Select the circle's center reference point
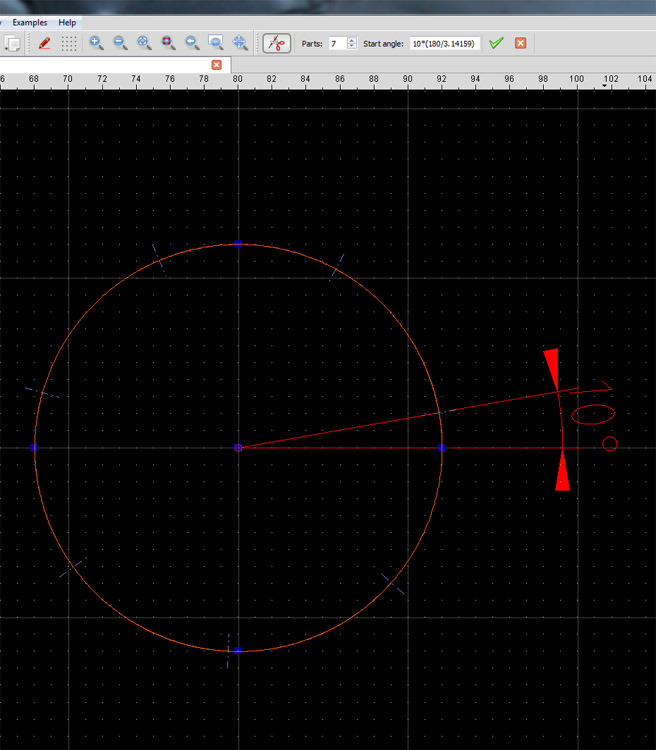The width and height of the screenshot is (656, 750). click(238, 448)
